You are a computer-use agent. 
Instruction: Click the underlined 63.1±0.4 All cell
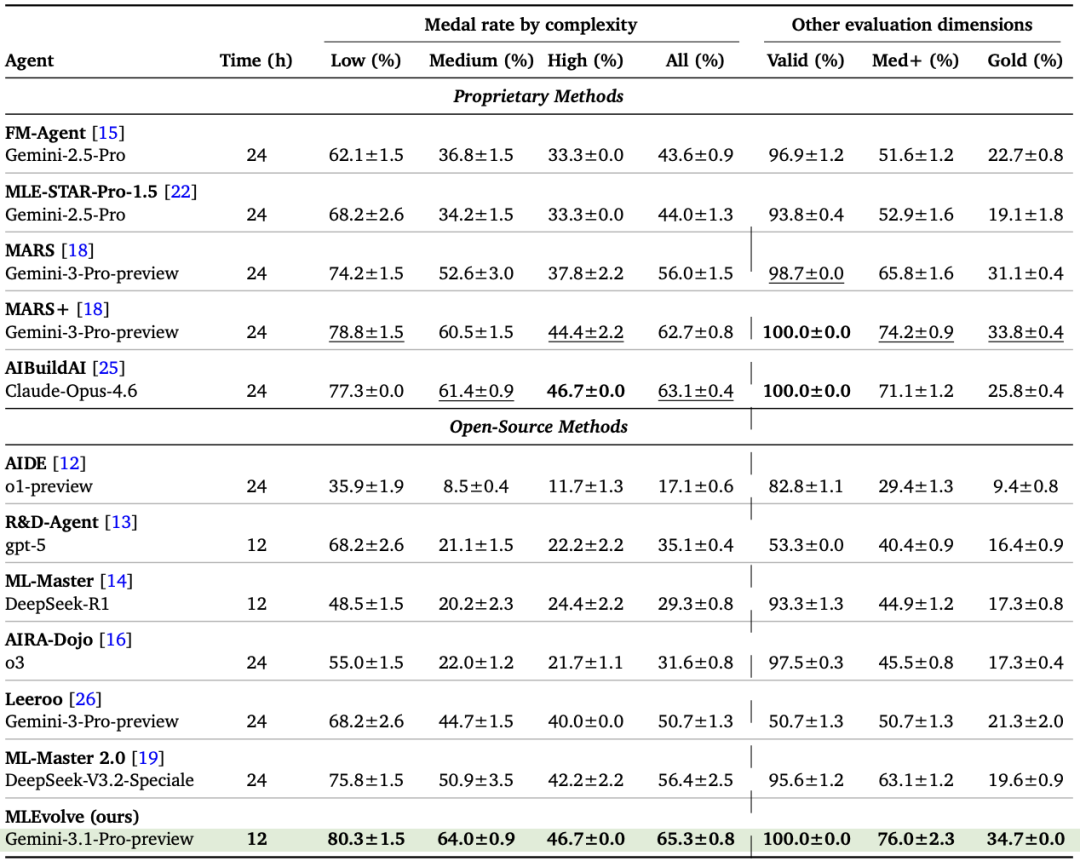coord(695,391)
